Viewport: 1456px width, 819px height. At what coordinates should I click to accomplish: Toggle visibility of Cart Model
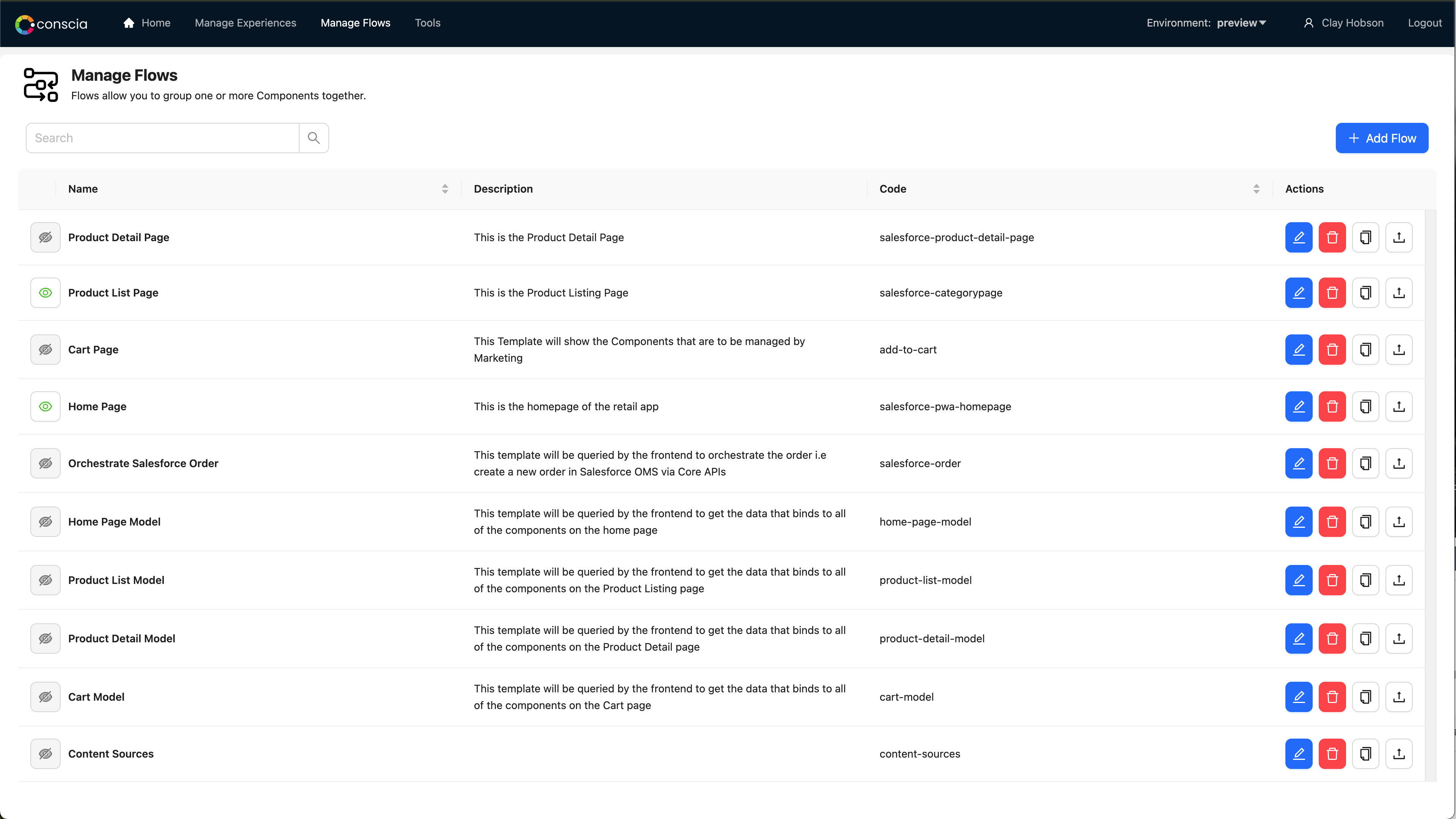[x=45, y=697]
